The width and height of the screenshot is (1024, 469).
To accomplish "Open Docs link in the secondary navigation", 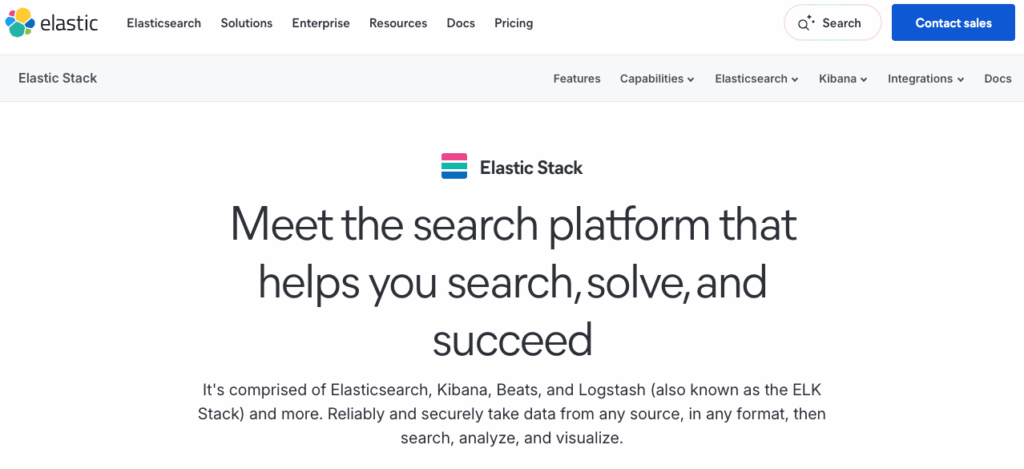I will coord(998,79).
